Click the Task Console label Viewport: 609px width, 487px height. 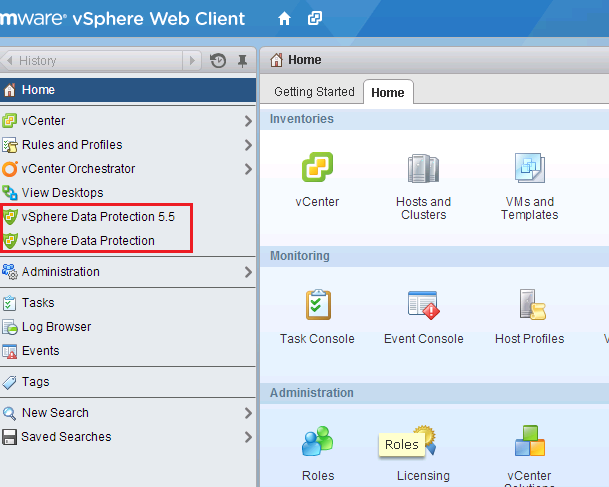click(x=317, y=339)
